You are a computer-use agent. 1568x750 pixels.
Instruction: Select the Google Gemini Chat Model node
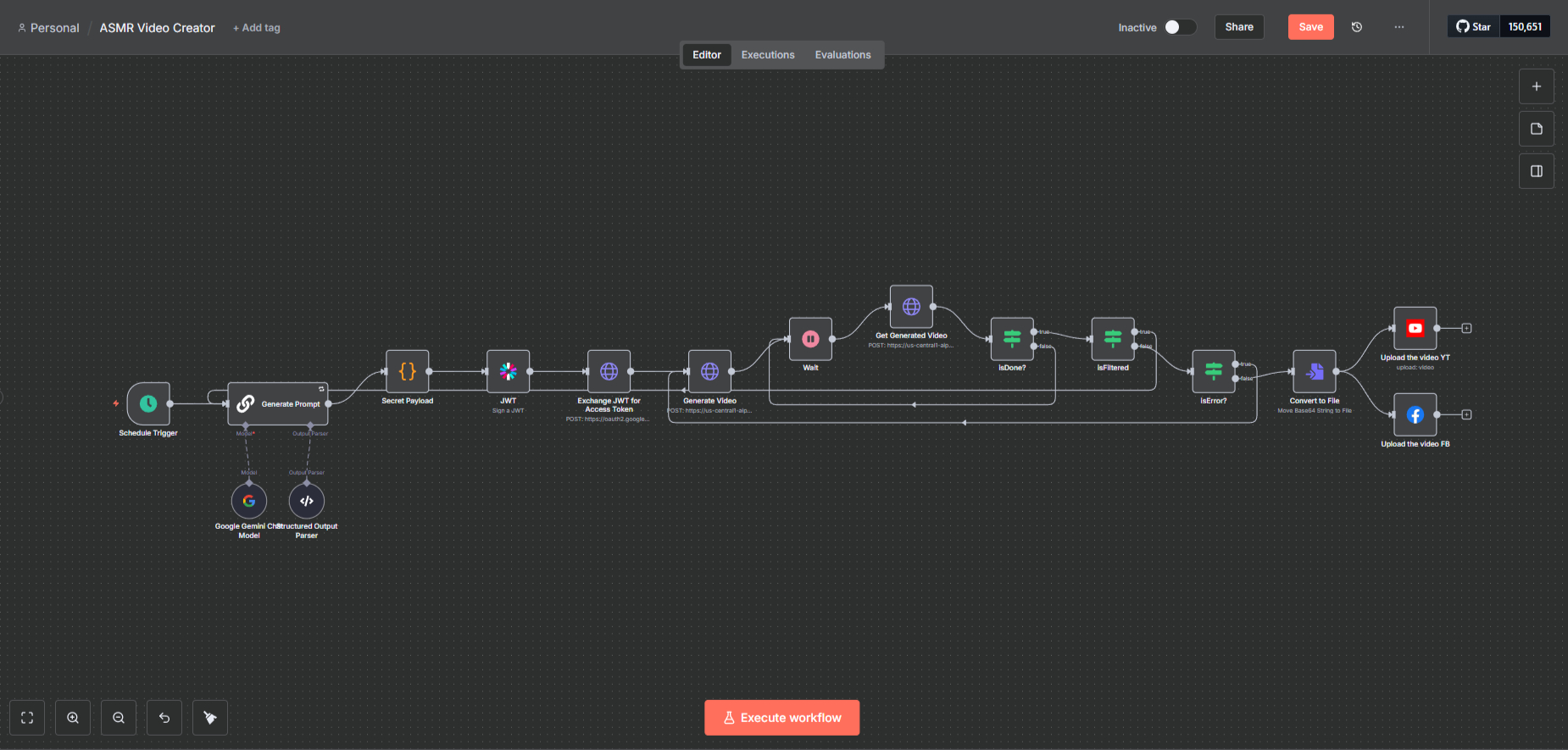click(249, 501)
